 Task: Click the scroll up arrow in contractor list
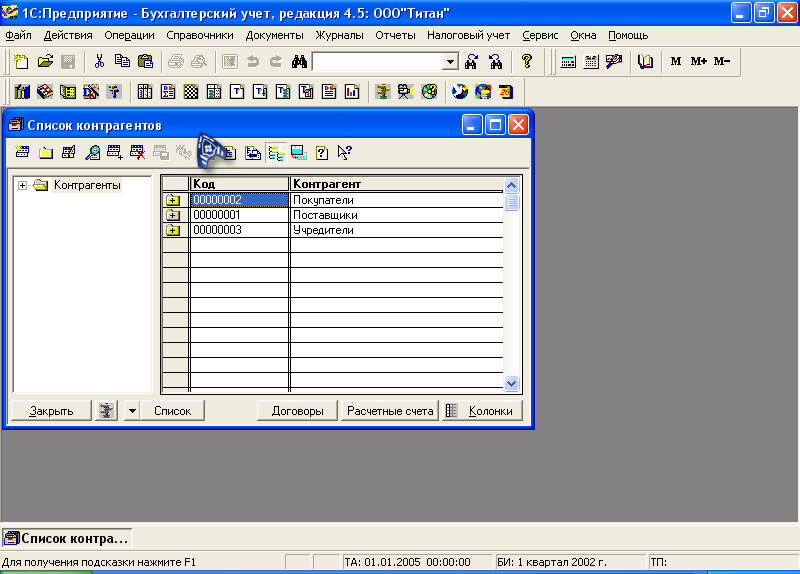coord(511,185)
